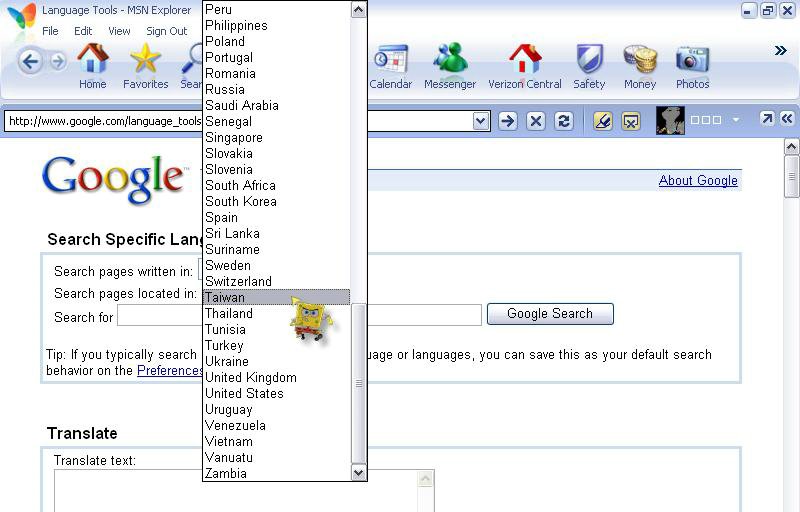Go forward with the Forward arrow icon
This screenshot has height=512, width=800.
coord(58,62)
